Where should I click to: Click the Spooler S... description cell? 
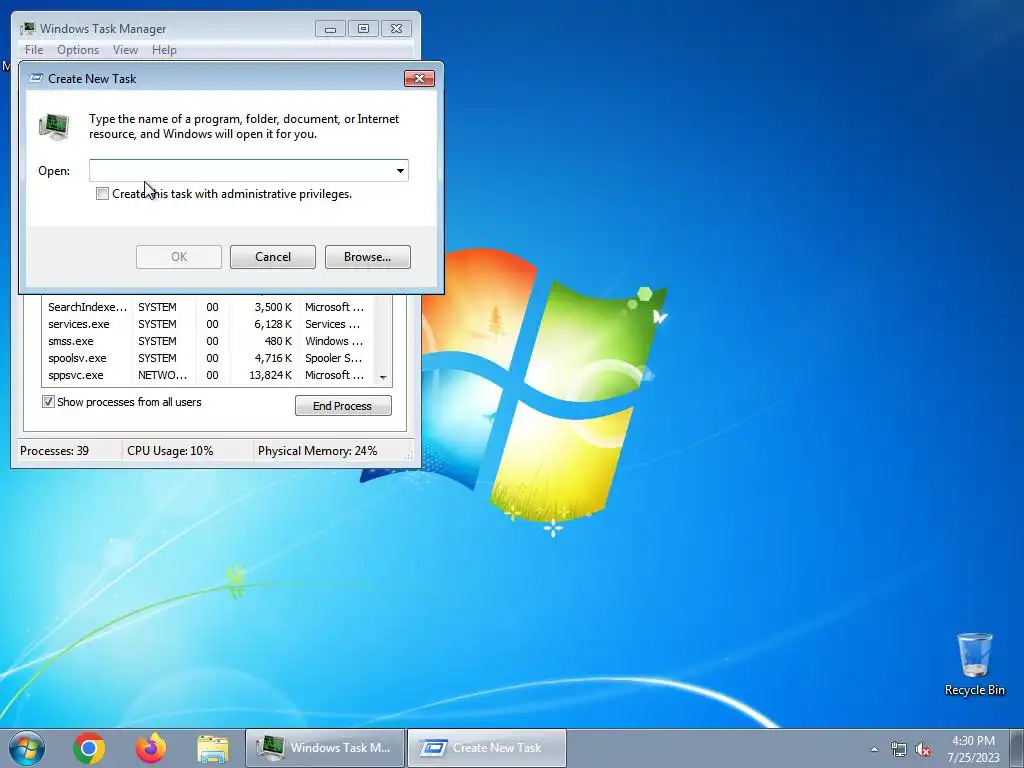click(333, 358)
